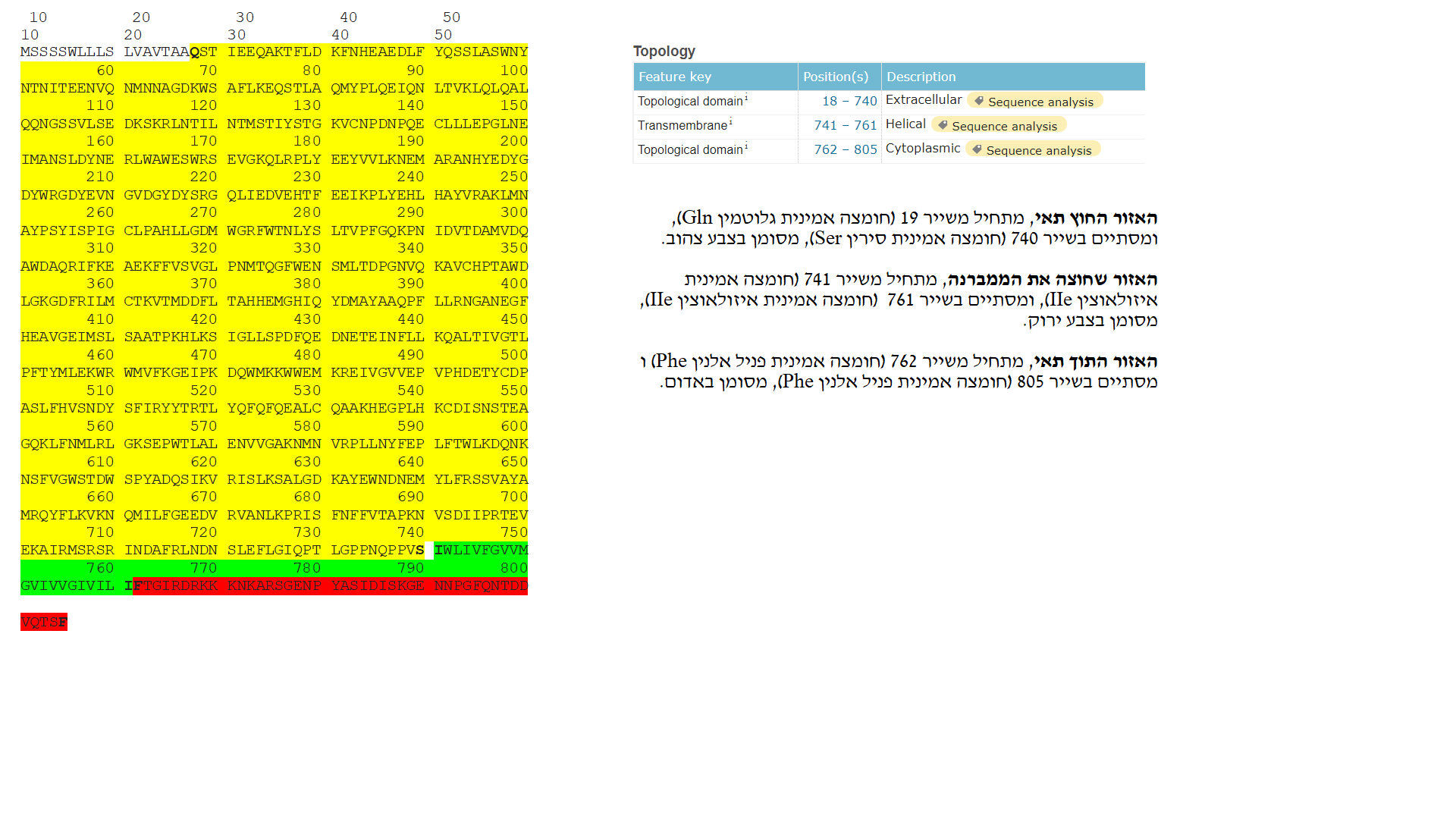Click Sequence analysis text on Helical row
Image resolution: width=1456 pixels, height=819 pixels.
click(x=1004, y=126)
